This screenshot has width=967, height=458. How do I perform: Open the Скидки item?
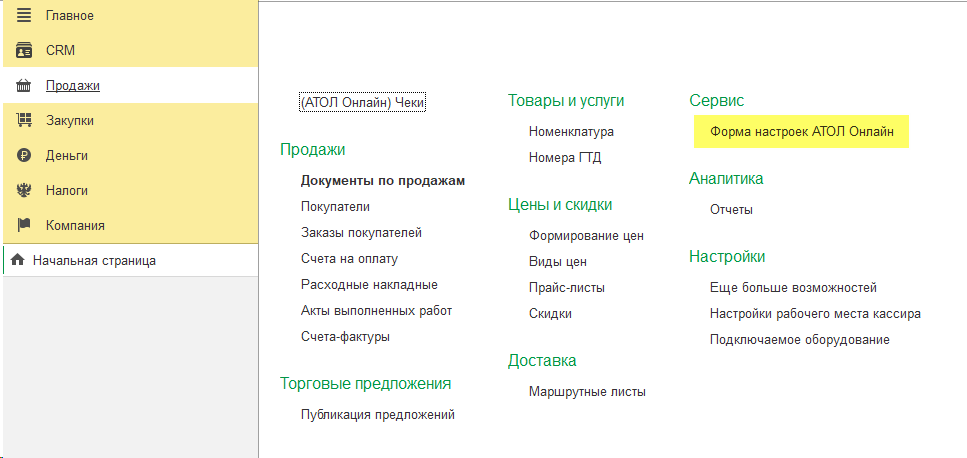point(550,313)
